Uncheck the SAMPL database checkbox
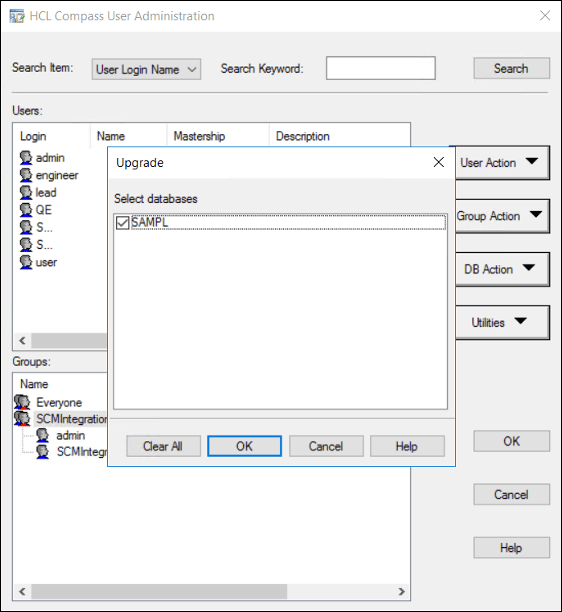 pos(123,223)
